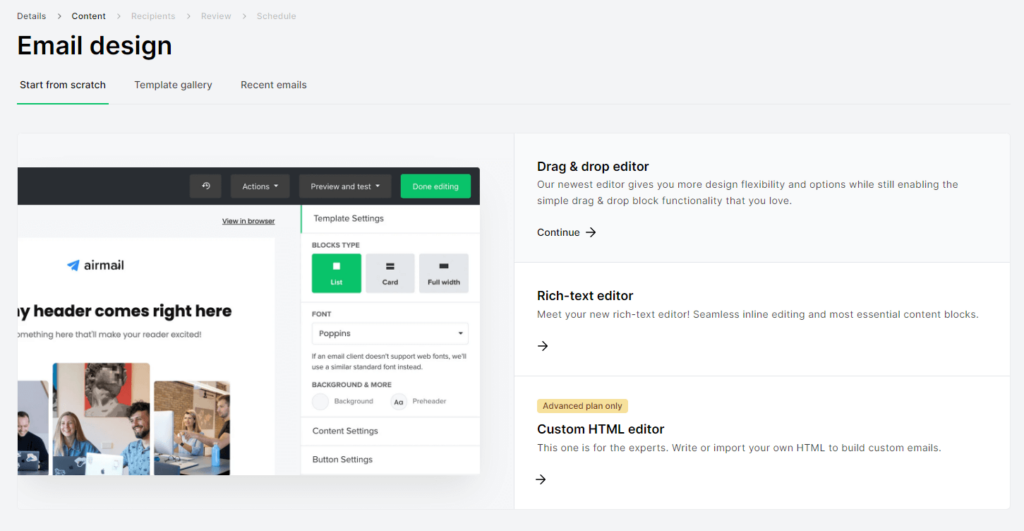Image resolution: width=1024 pixels, height=531 pixels.
Task: Go to Recipients breadcrumb step
Action: tap(153, 16)
